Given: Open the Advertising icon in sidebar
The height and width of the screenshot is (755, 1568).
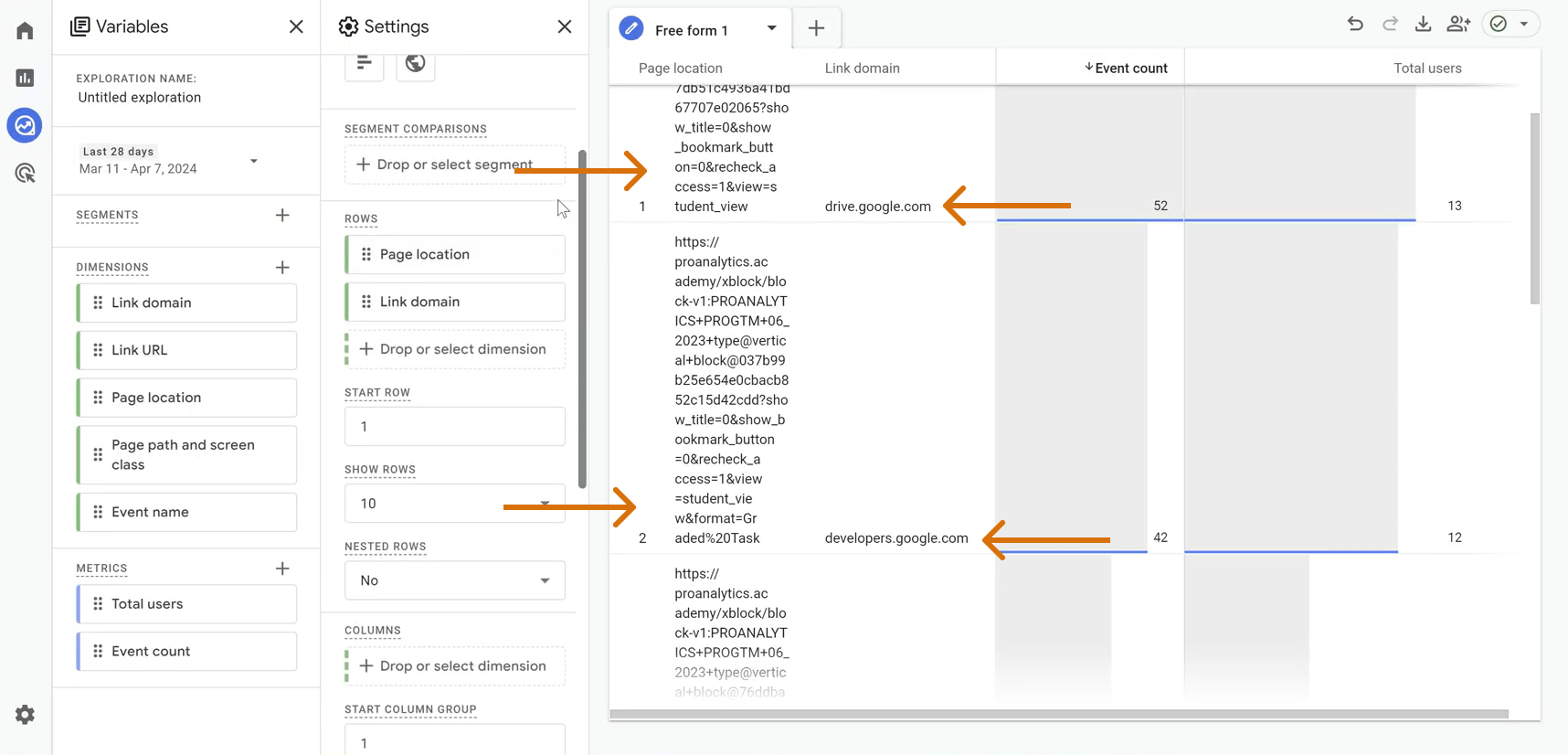Looking at the screenshot, I should coord(25,173).
